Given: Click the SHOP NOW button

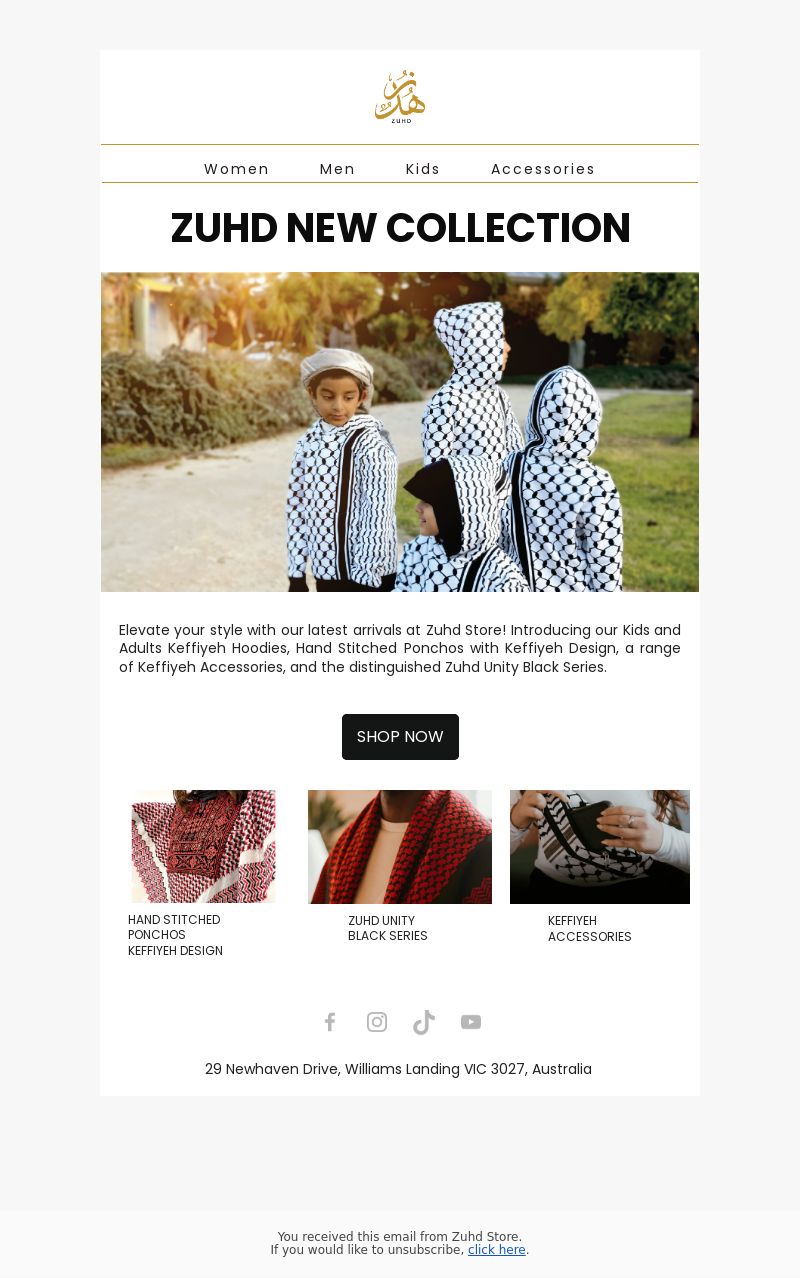Looking at the screenshot, I should tap(400, 737).
